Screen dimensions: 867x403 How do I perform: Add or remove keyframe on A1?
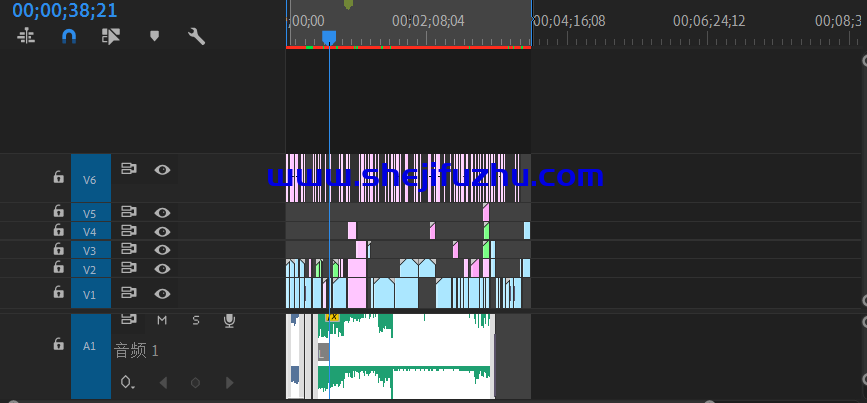[x=195, y=383]
